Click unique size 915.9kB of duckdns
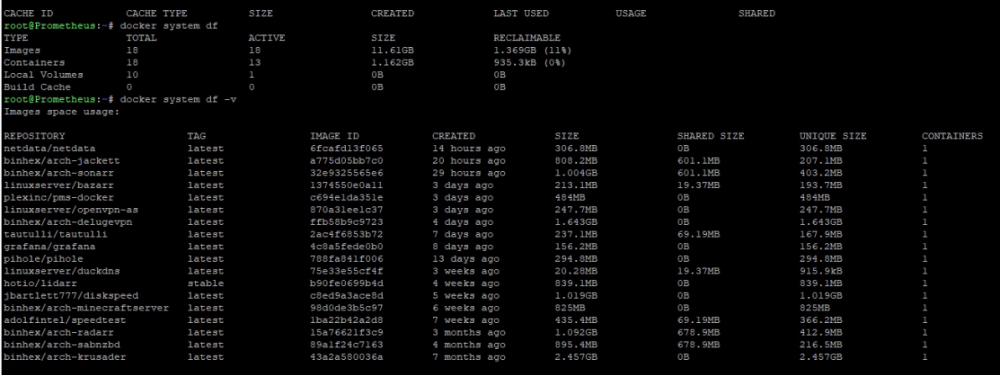The width and height of the screenshot is (1000, 375). tap(821, 271)
